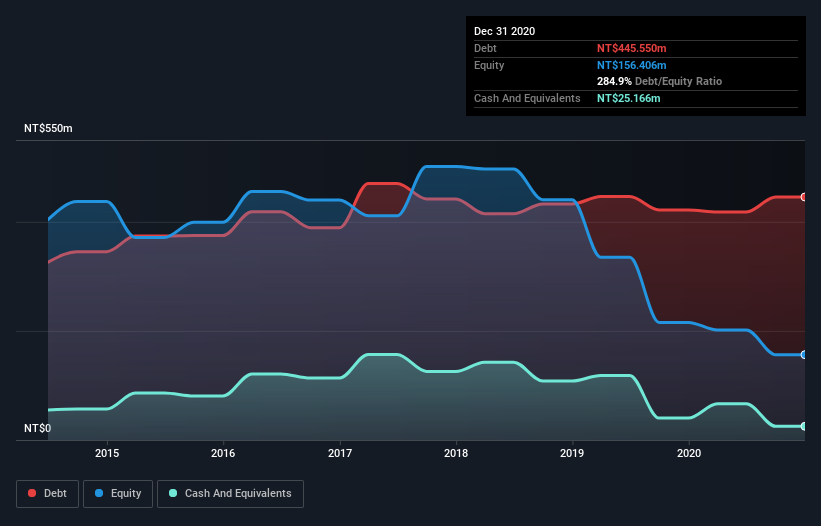Click the tooltip Debt row label
The height and width of the screenshot is (526, 821).
pos(485,48)
